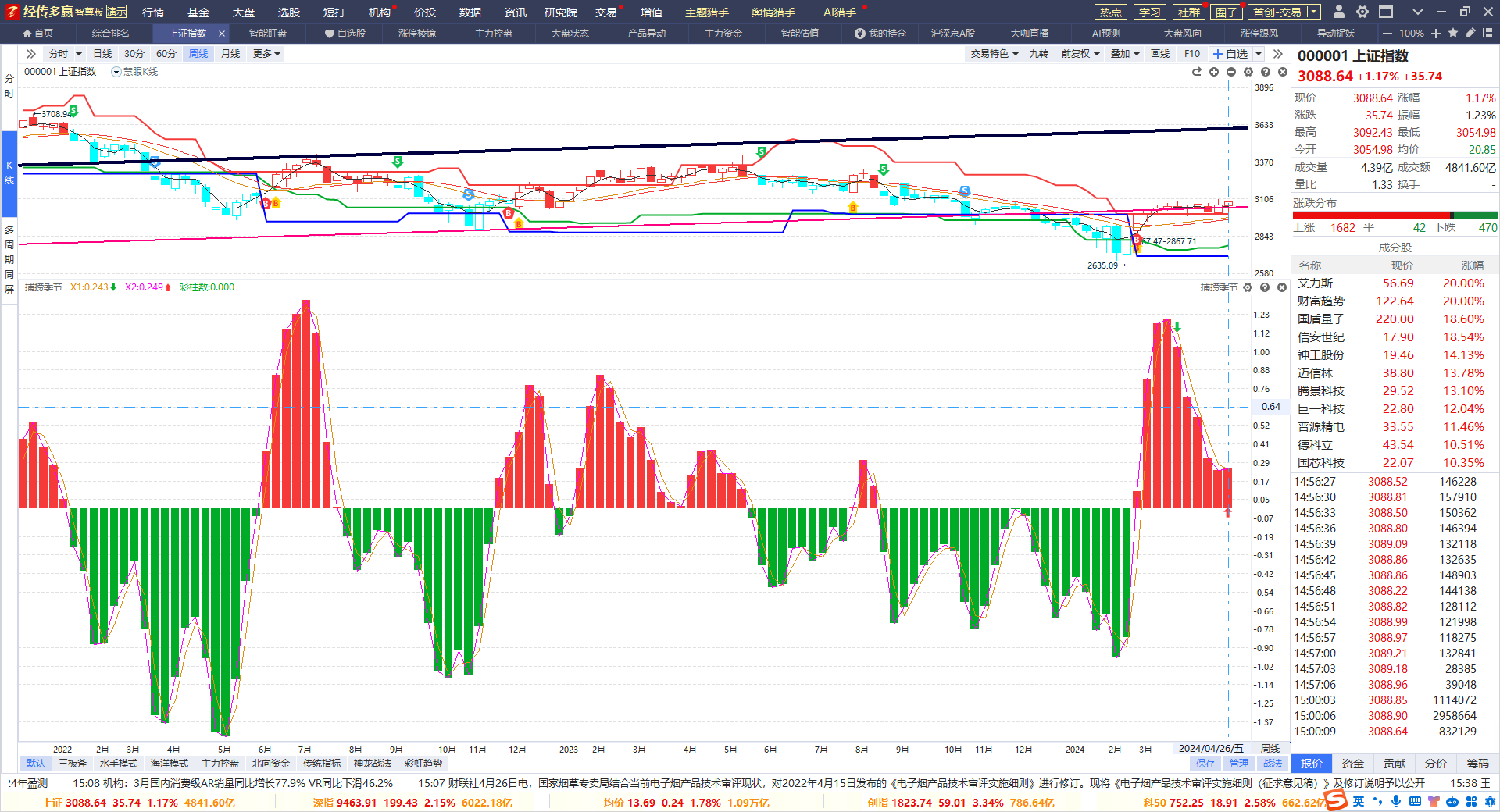Open 捕捞季节 indicator settings gear
This screenshot has width=1500, height=812.
point(1248,287)
